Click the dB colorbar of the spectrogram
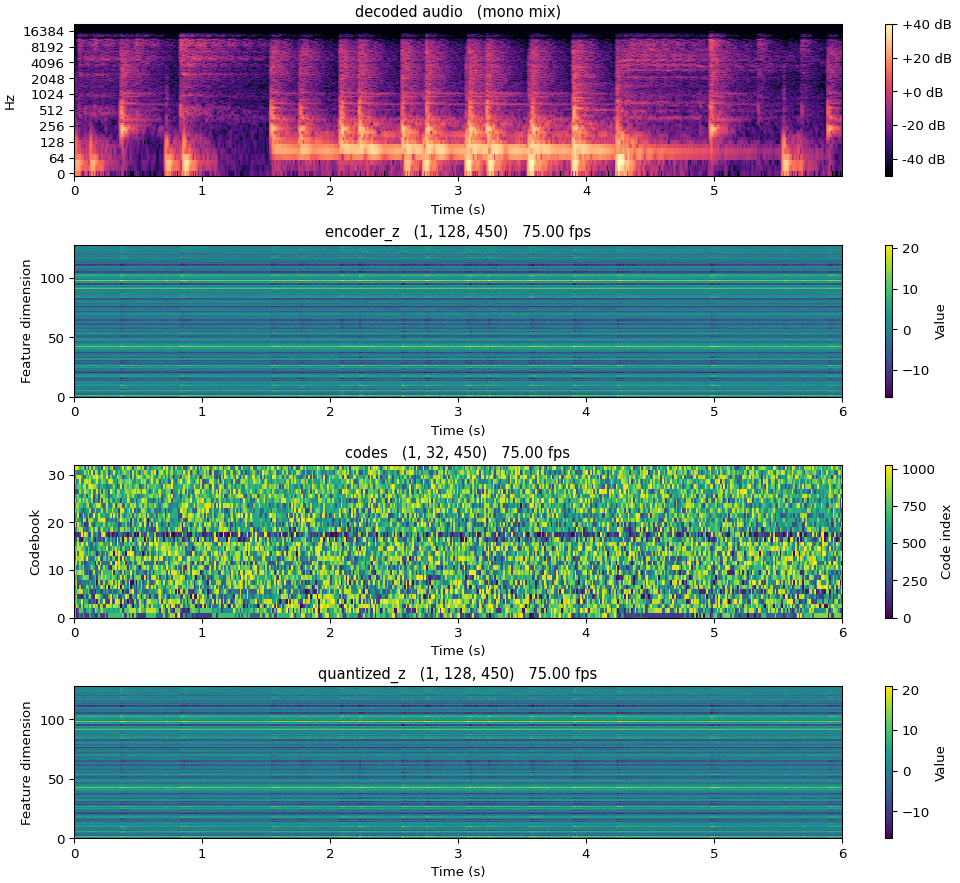Viewport: 960px width, 883px height. pyautogui.click(x=889, y=100)
